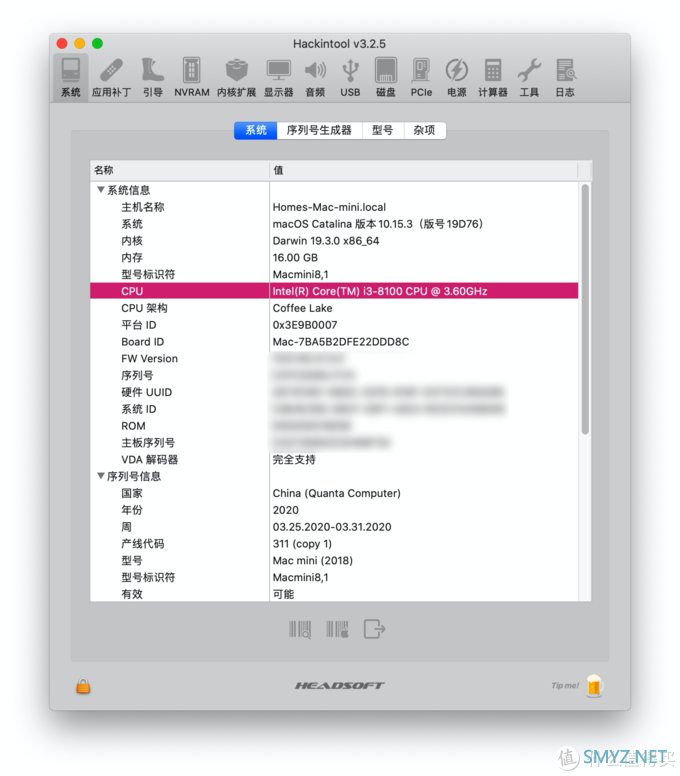The height and width of the screenshot is (776, 680).
Task: Click the 值 column header
Action: (x=424, y=170)
